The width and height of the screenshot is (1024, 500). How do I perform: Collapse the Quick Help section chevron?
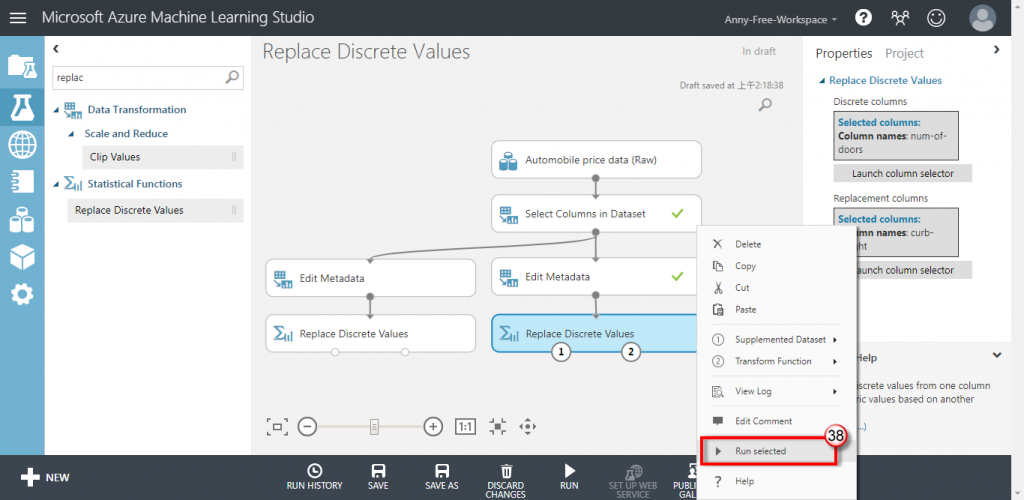click(x=997, y=356)
